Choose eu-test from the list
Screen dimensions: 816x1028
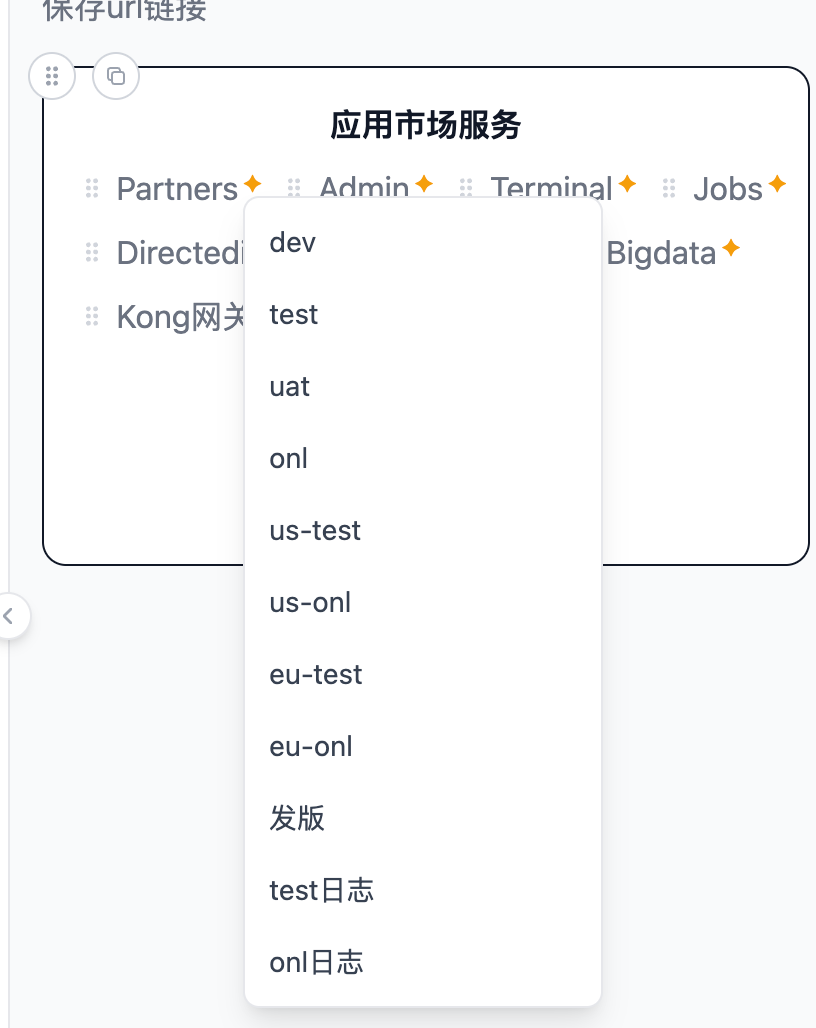click(316, 675)
